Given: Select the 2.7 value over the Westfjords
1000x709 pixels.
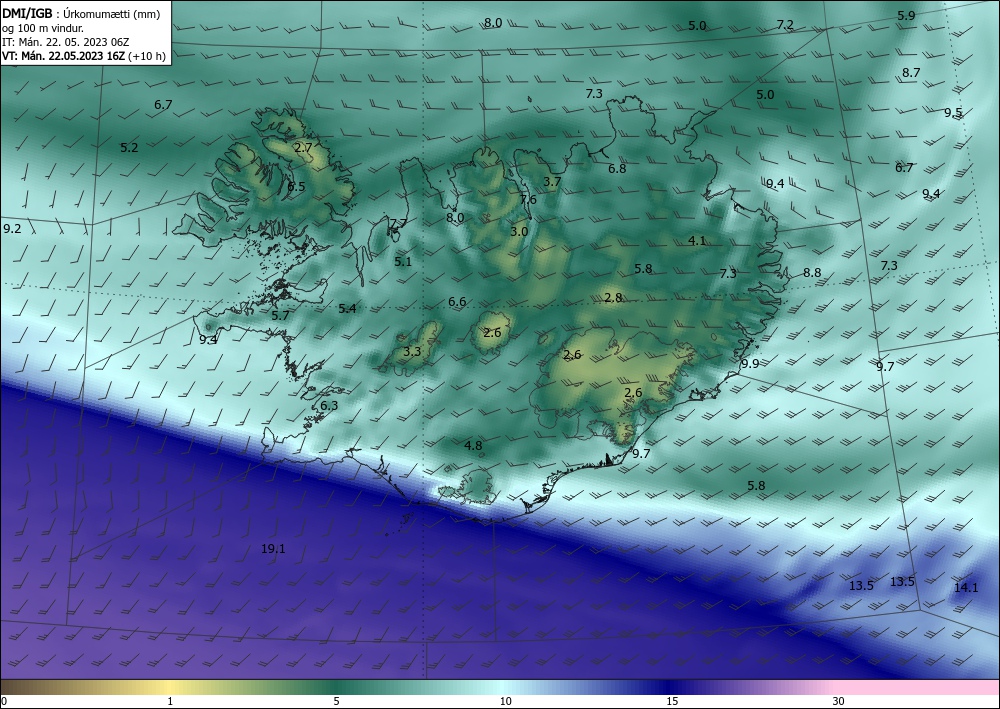Looking at the screenshot, I should pyautogui.click(x=303, y=147).
